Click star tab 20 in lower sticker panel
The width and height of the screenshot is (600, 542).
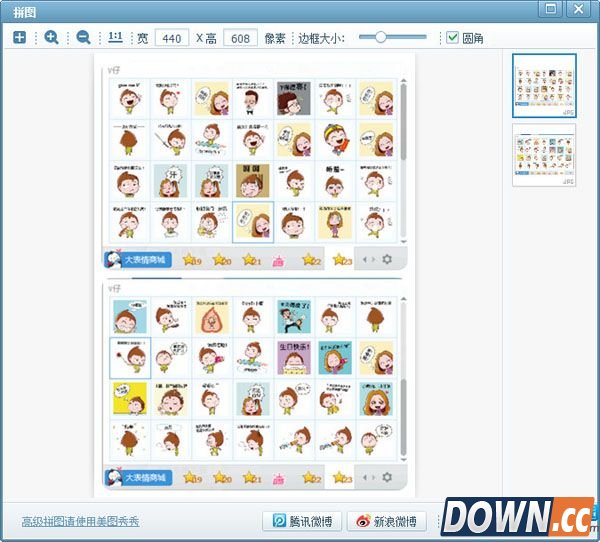click(222, 478)
